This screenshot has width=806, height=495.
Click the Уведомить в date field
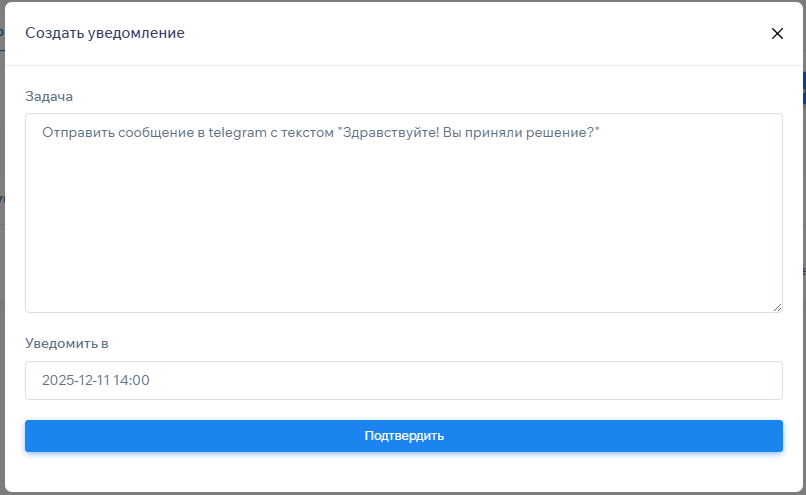click(x=403, y=380)
